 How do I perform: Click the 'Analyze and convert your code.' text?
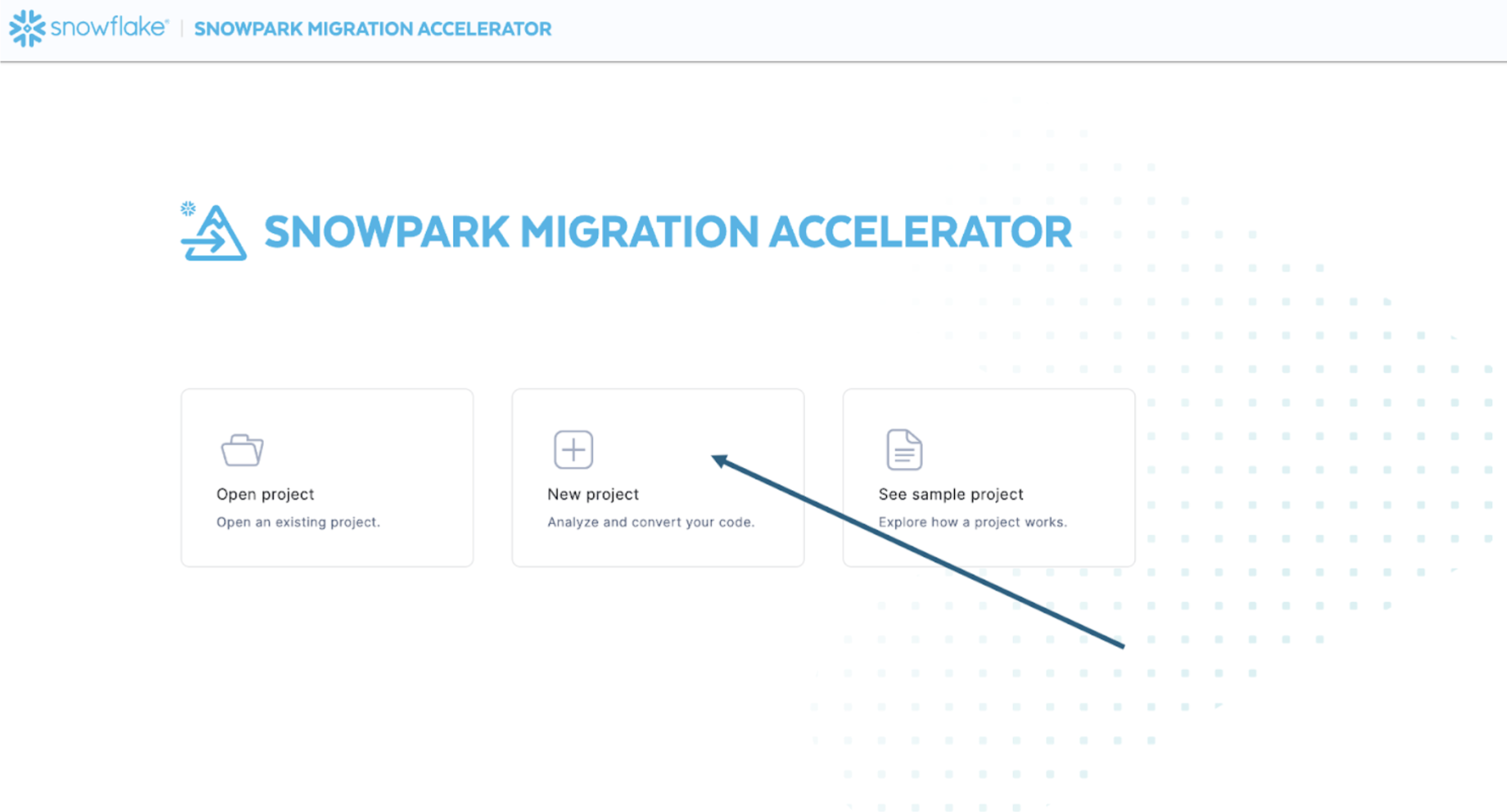coord(650,522)
